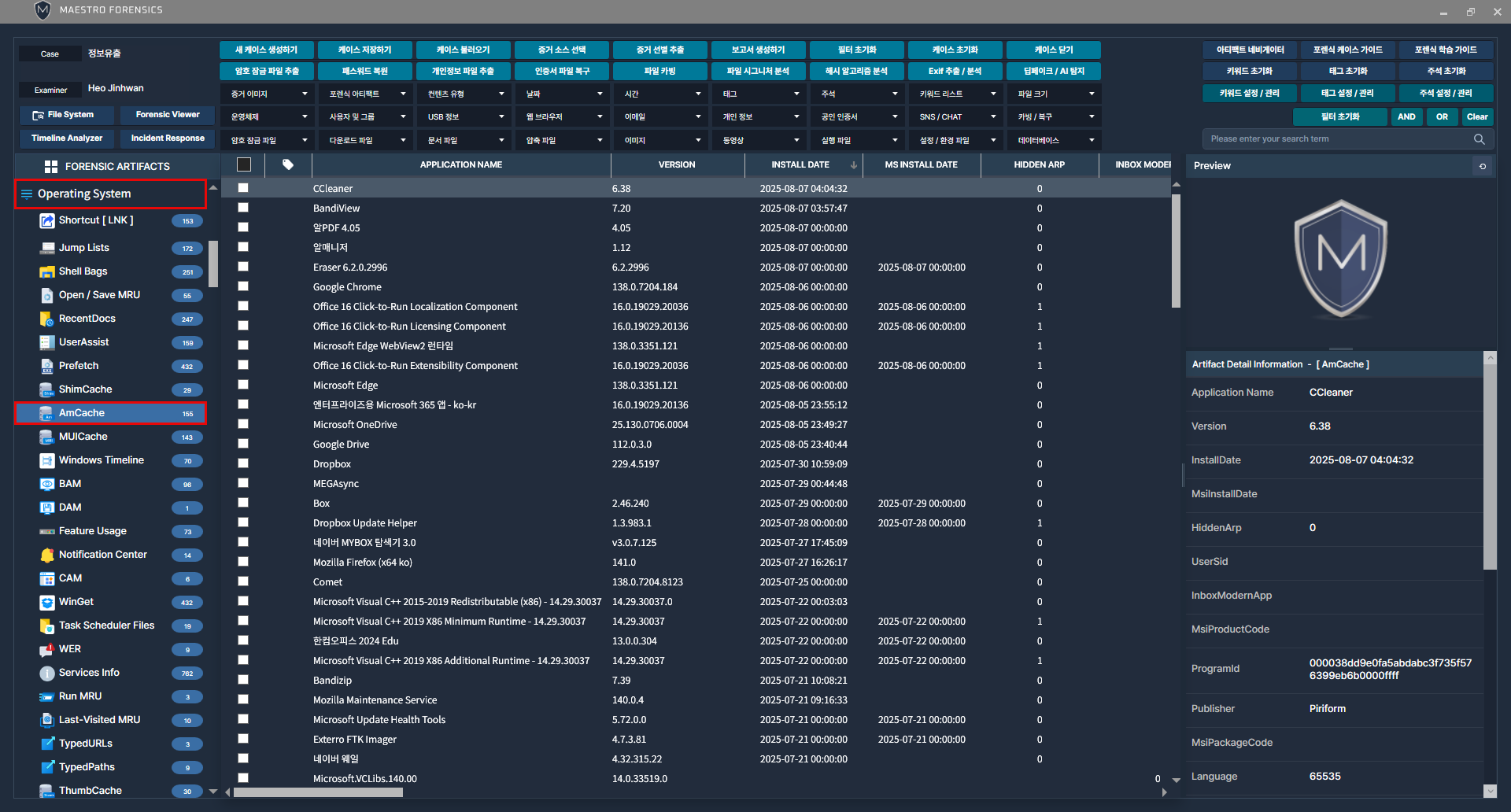Click the search magnifier icon
The height and width of the screenshot is (812, 1511).
tap(1479, 139)
